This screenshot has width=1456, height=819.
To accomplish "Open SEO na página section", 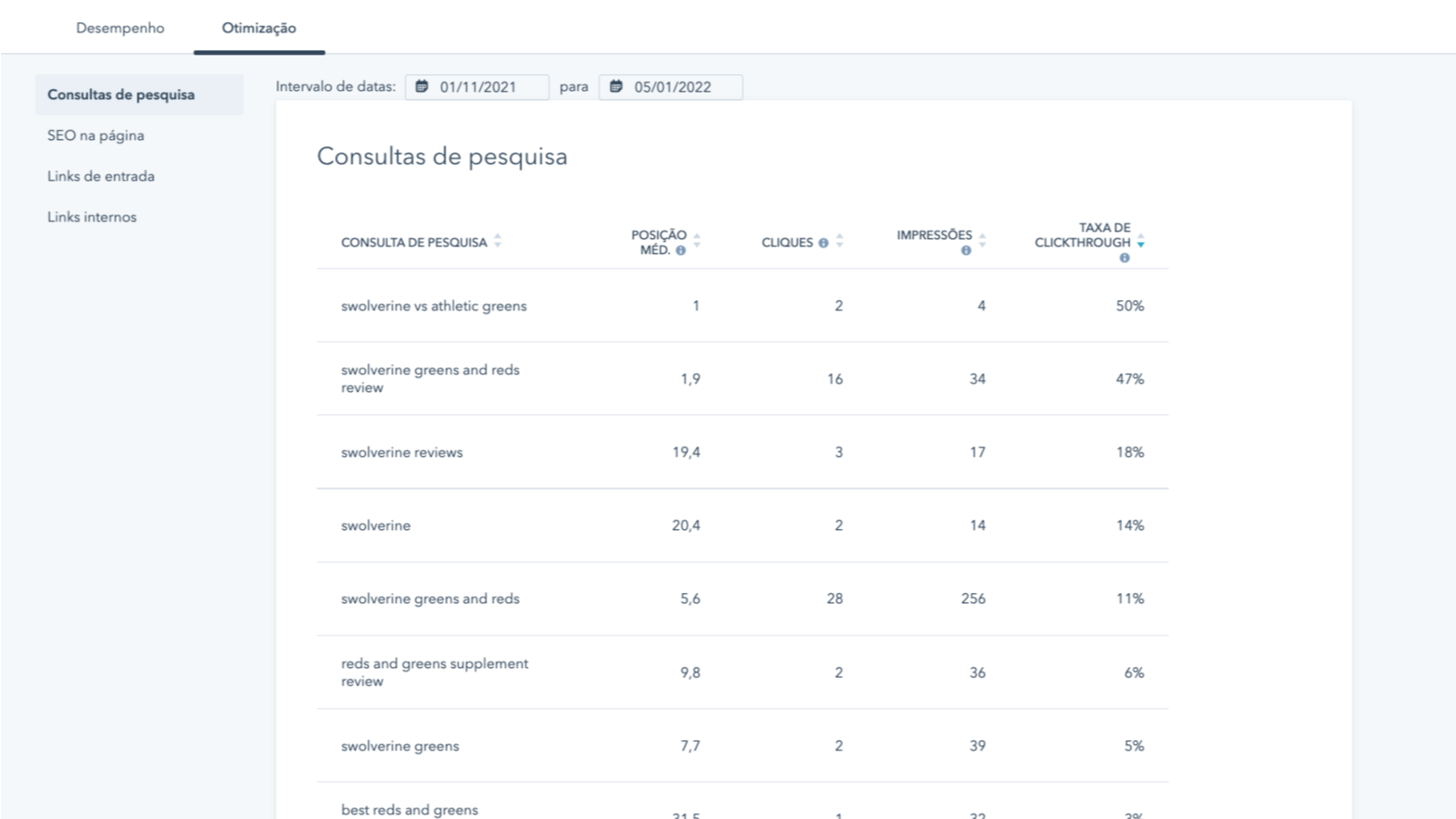I will [x=95, y=135].
